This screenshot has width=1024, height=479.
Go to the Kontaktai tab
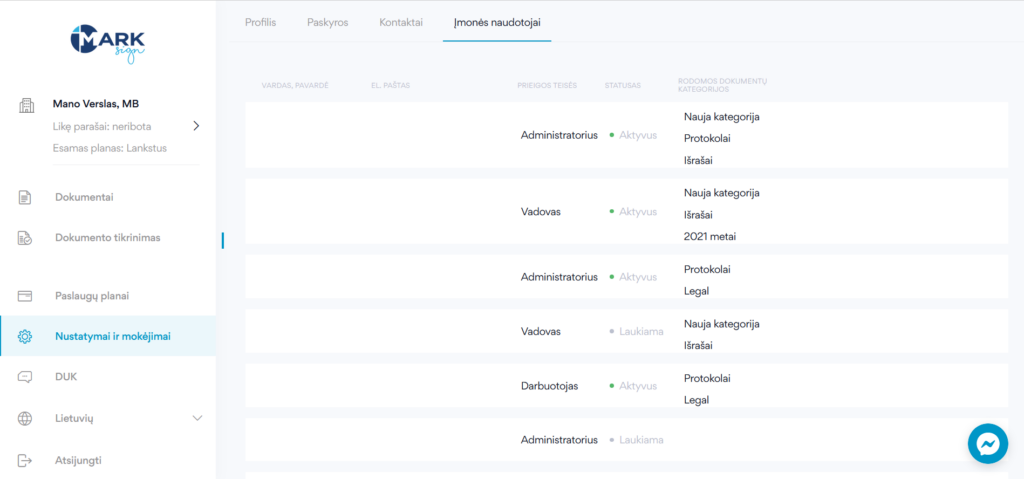401,22
